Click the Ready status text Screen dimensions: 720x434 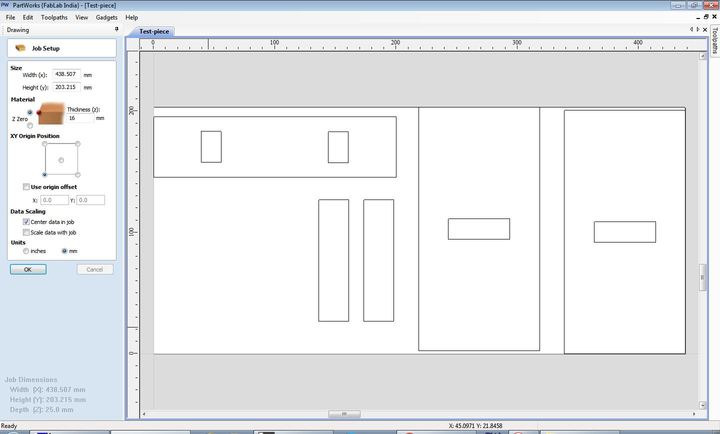(9, 426)
